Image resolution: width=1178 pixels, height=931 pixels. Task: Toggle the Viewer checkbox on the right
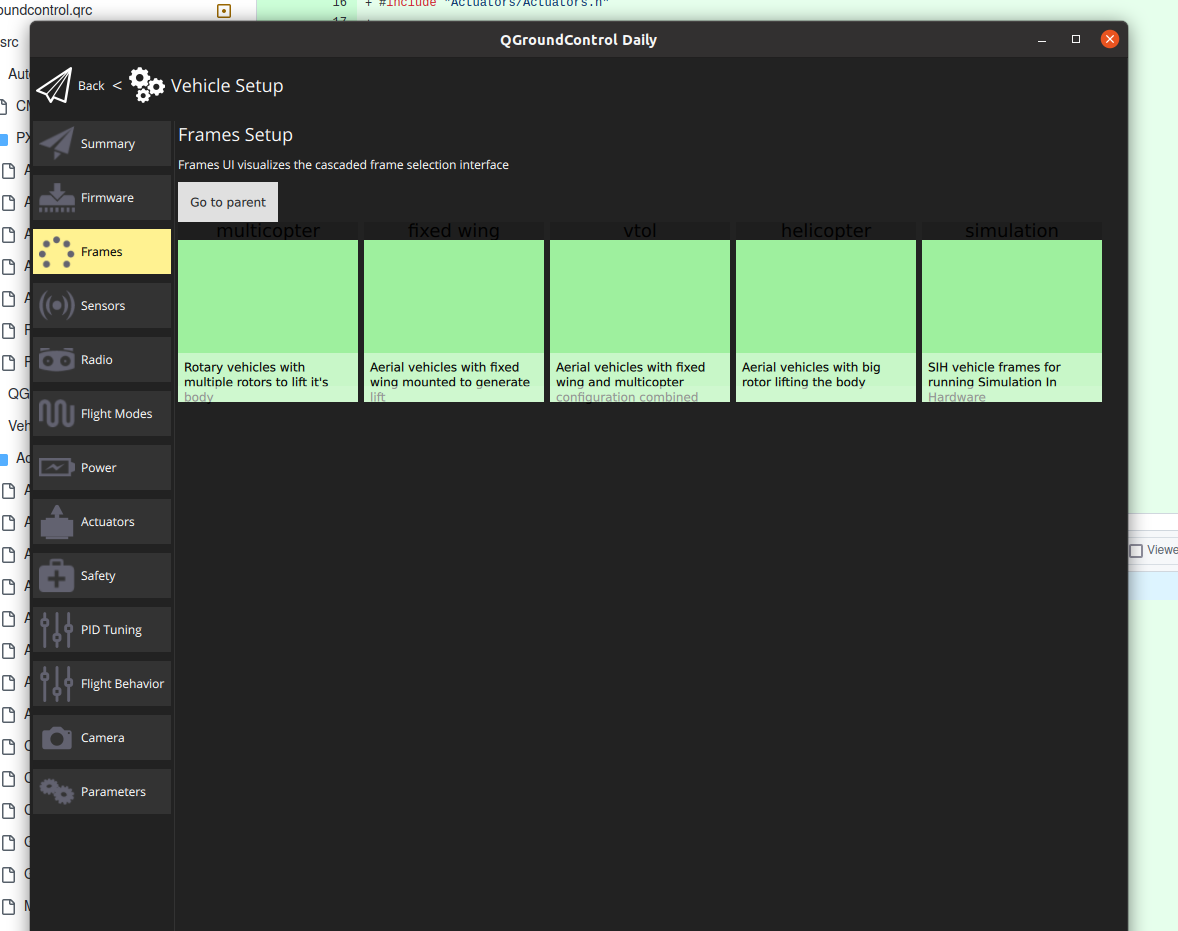(1137, 549)
